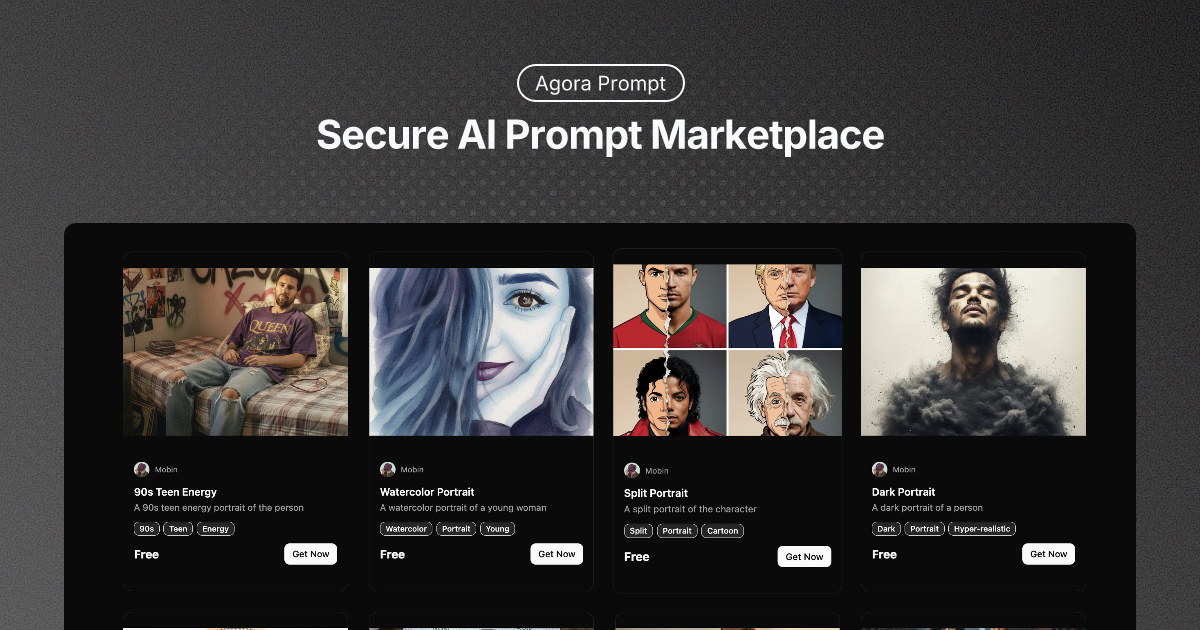This screenshot has width=1200, height=630.
Task: Click the Mobin avatar on Split Portrait card
Action: click(632, 470)
